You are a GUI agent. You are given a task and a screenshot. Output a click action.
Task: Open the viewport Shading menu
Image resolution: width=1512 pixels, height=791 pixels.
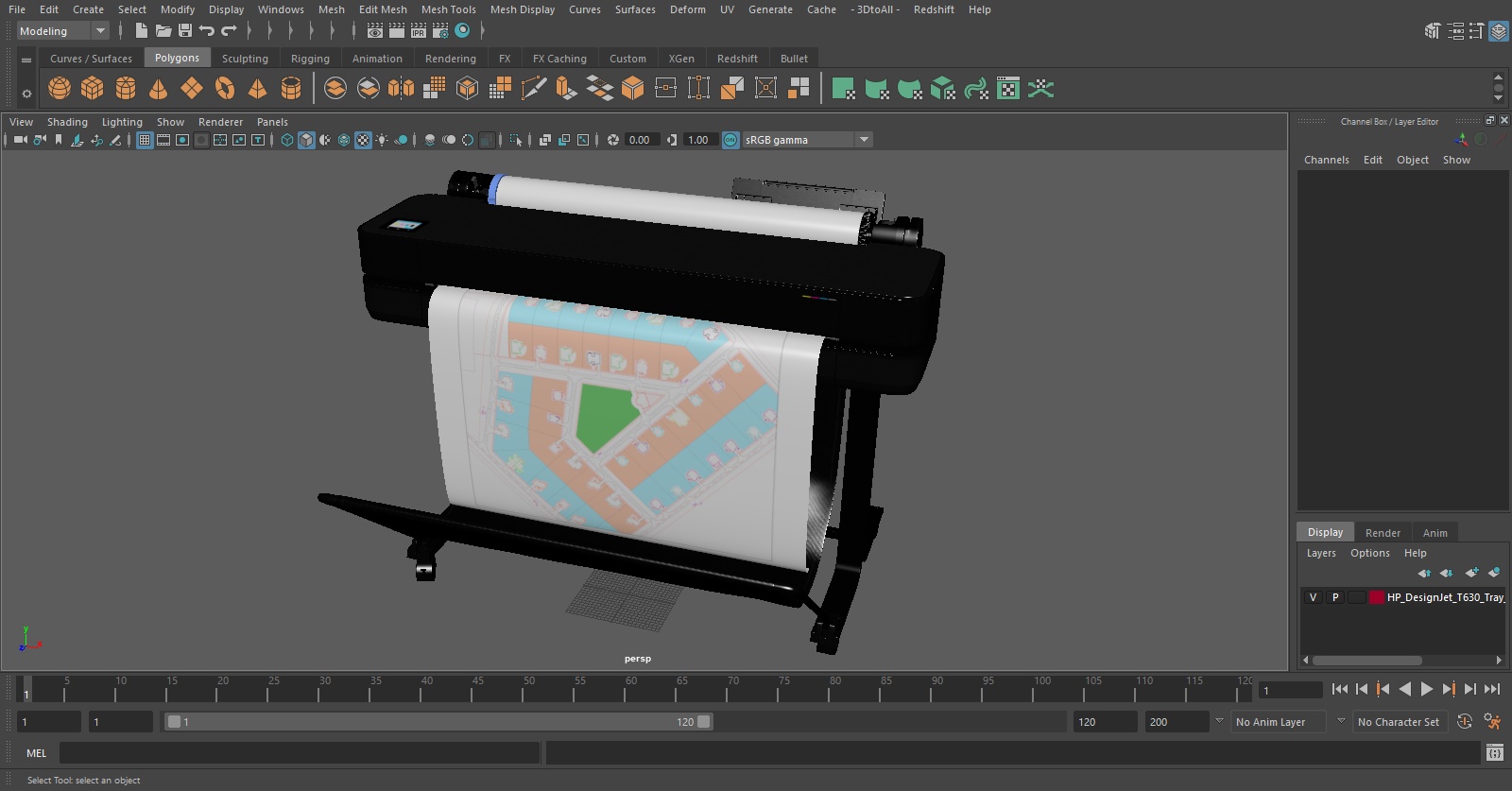point(67,122)
